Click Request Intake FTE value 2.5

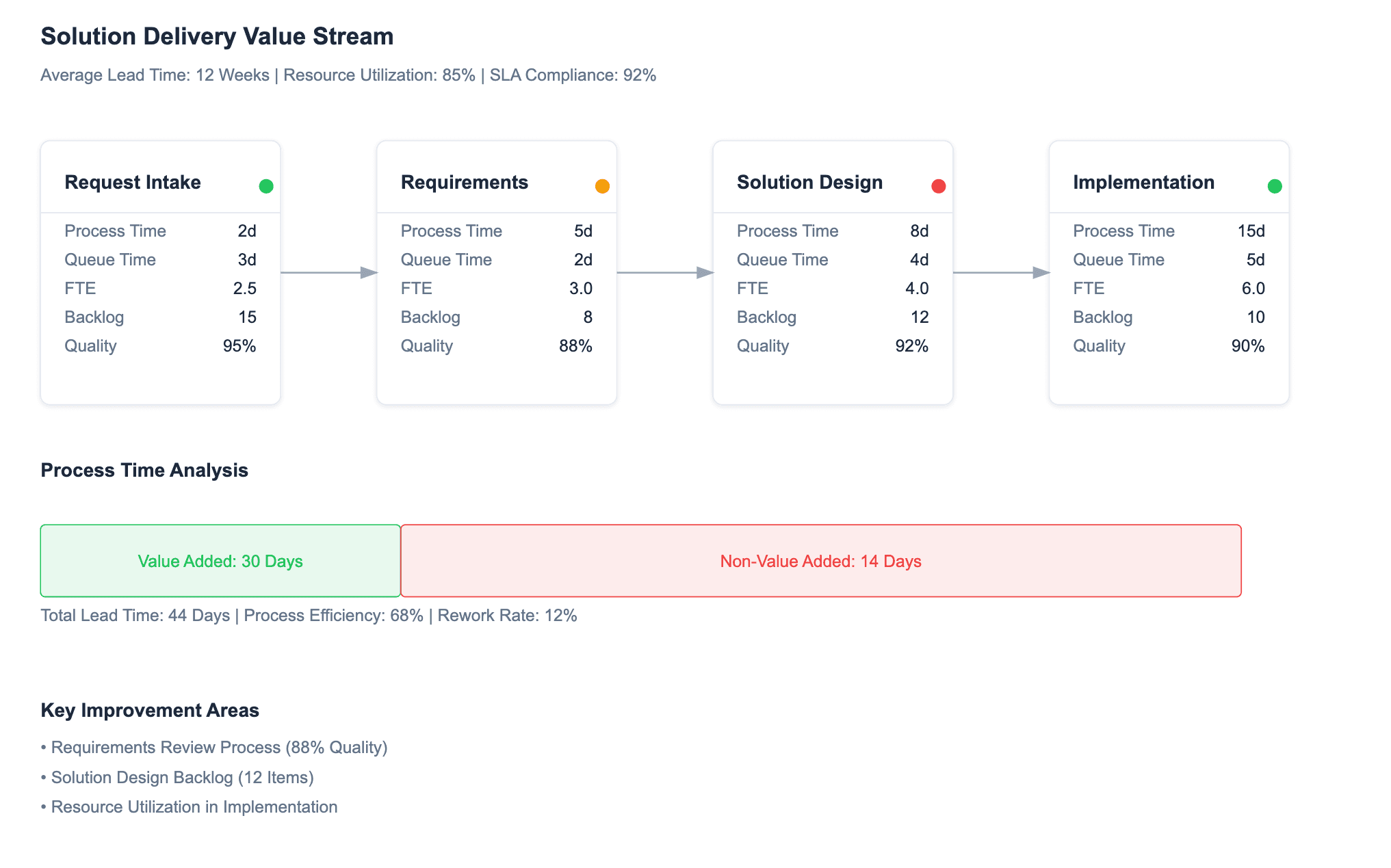(245, 289)
